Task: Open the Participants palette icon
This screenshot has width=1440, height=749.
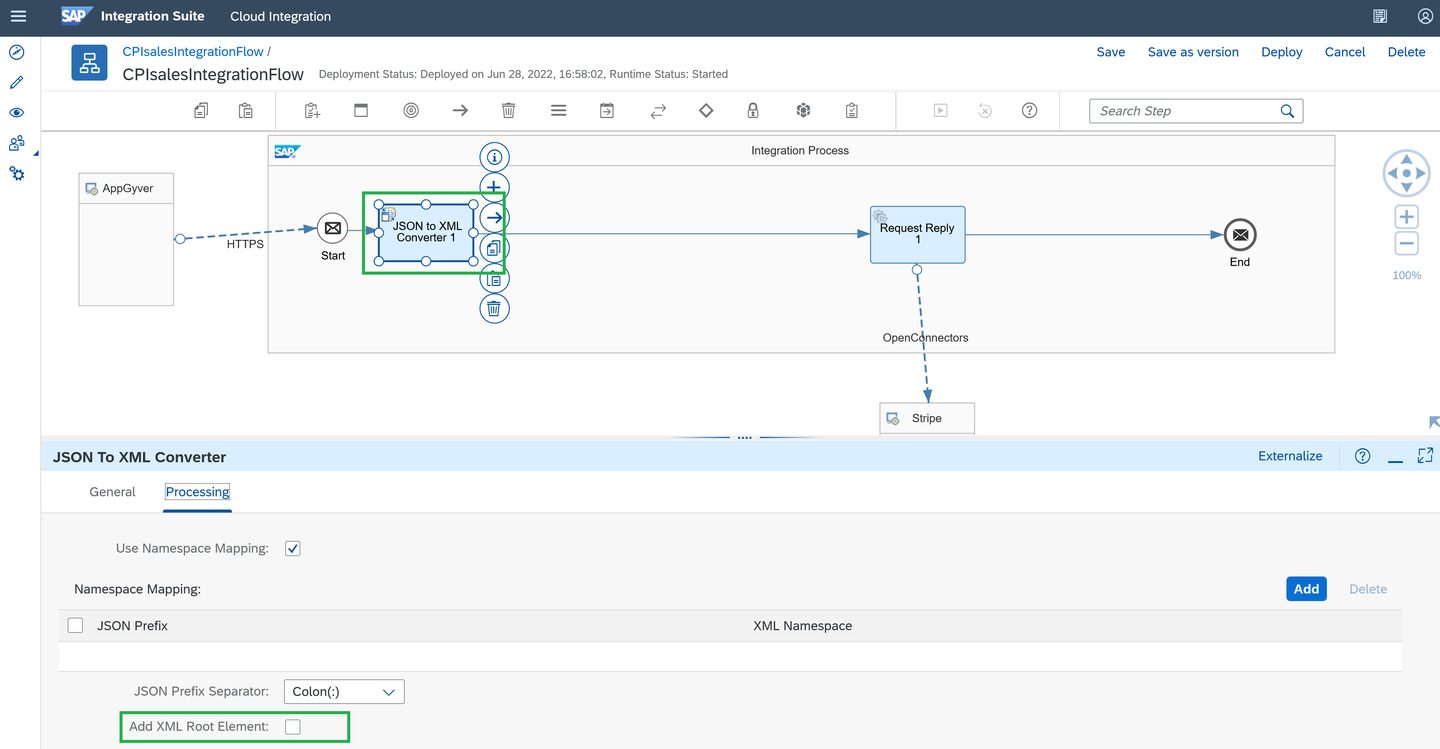Action: pos(312,111)
